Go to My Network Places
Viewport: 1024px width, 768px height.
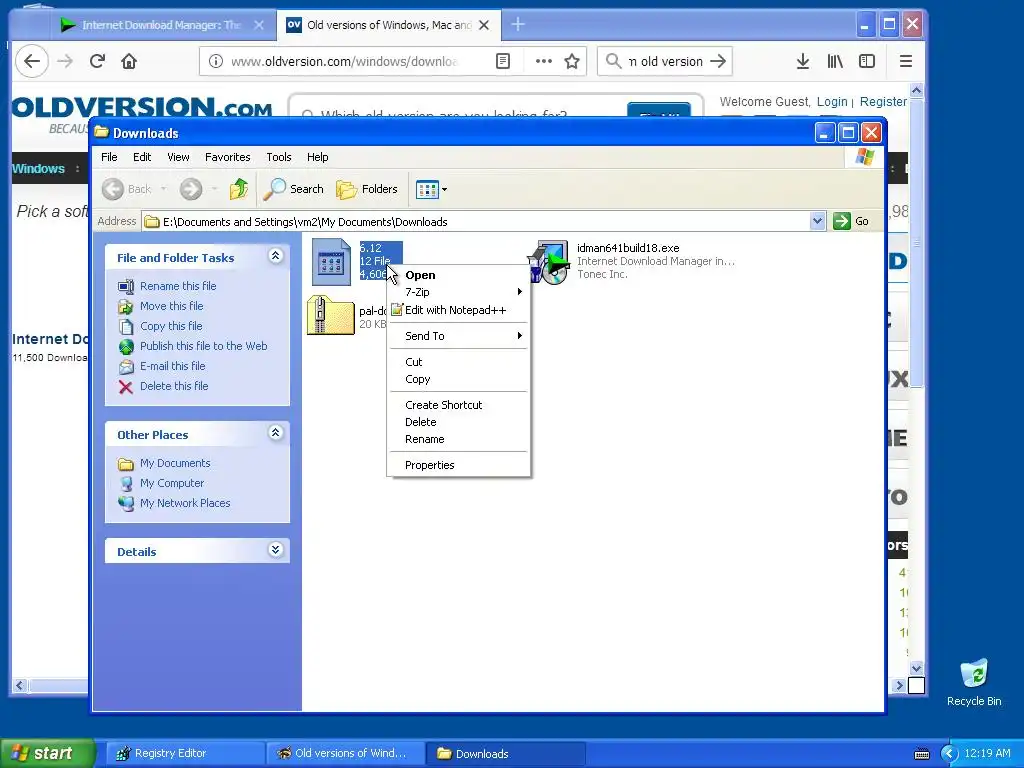[185, 503]
